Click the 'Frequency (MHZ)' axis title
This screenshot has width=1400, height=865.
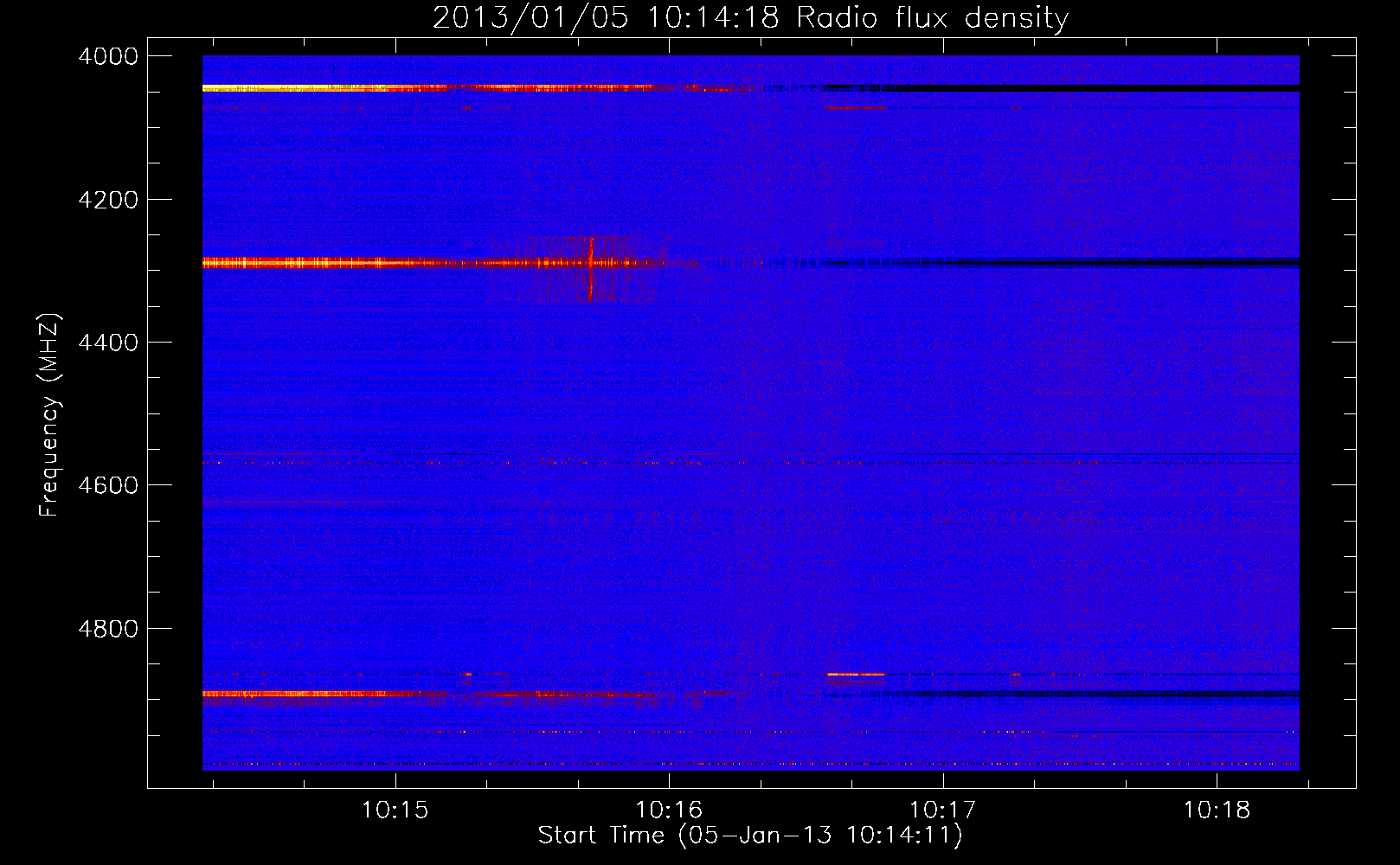point(49,415)
